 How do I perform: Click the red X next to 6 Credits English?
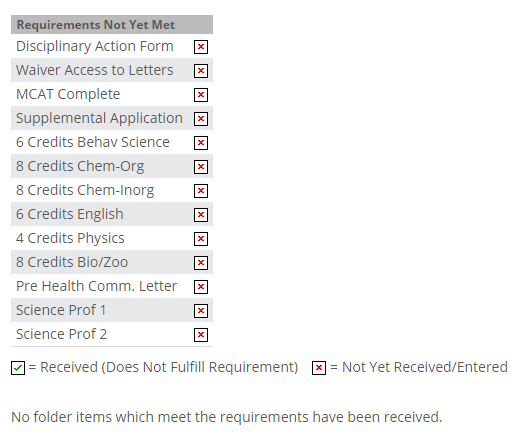(x=201, y=215)
